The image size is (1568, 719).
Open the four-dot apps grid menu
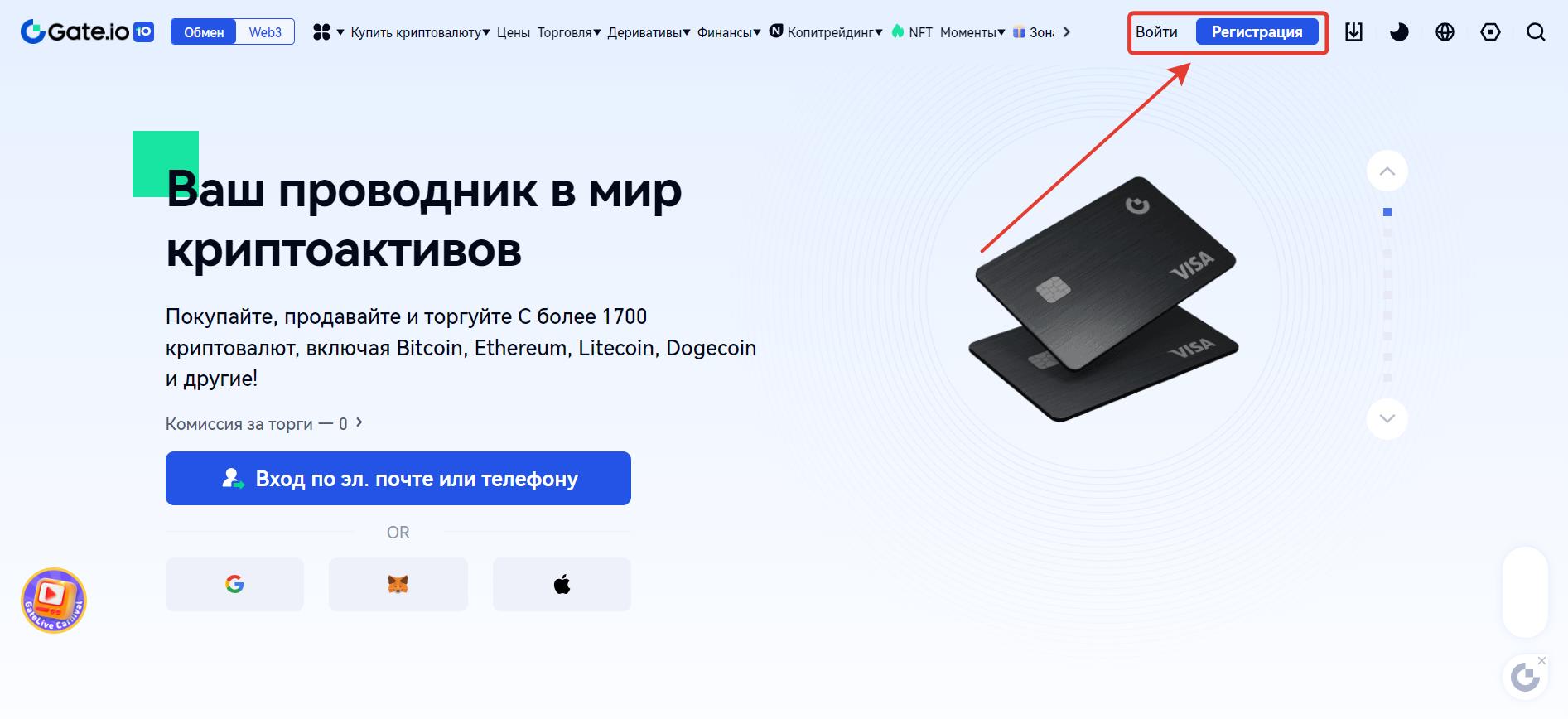[x=328, y=32]
